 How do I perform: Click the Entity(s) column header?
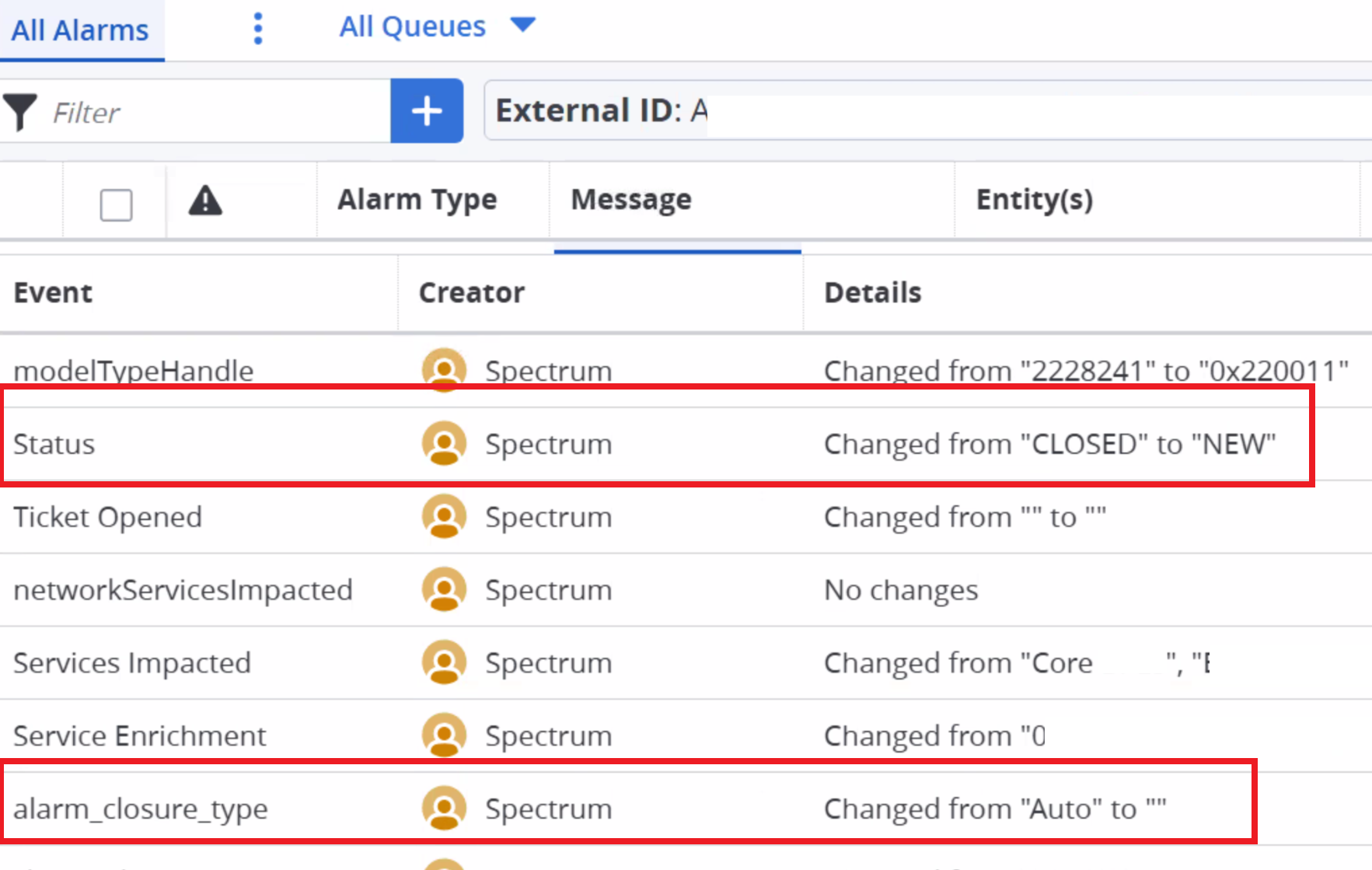(x=1034, y=200)
